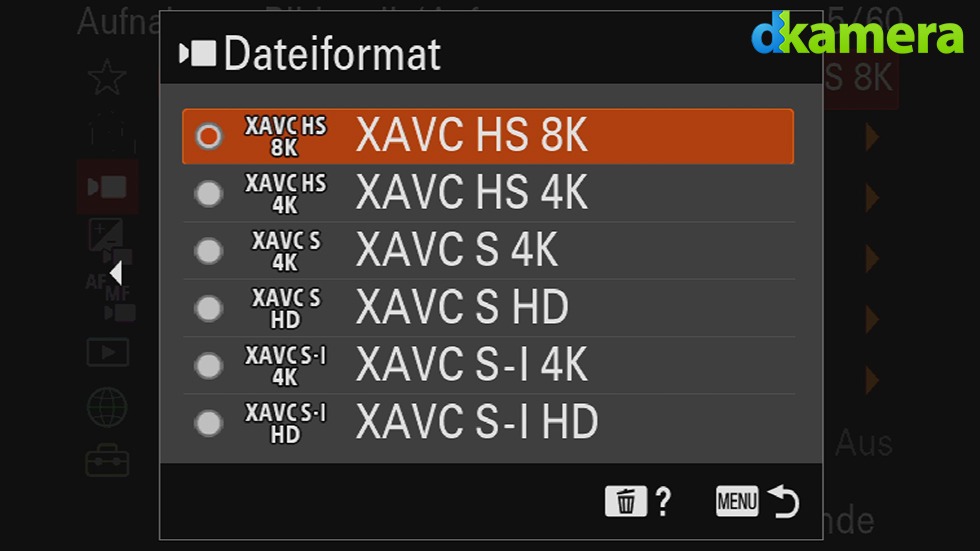This screenshot has width=980, height=551.
Task: Open the network globe tab icon
Action: click(x=108, y=407)
